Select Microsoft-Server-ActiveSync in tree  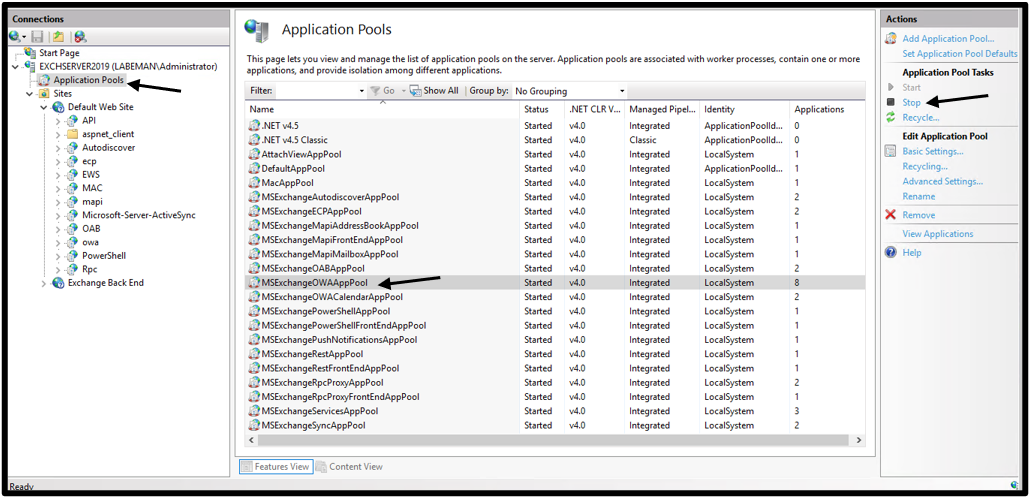click(x=139, y=215)
